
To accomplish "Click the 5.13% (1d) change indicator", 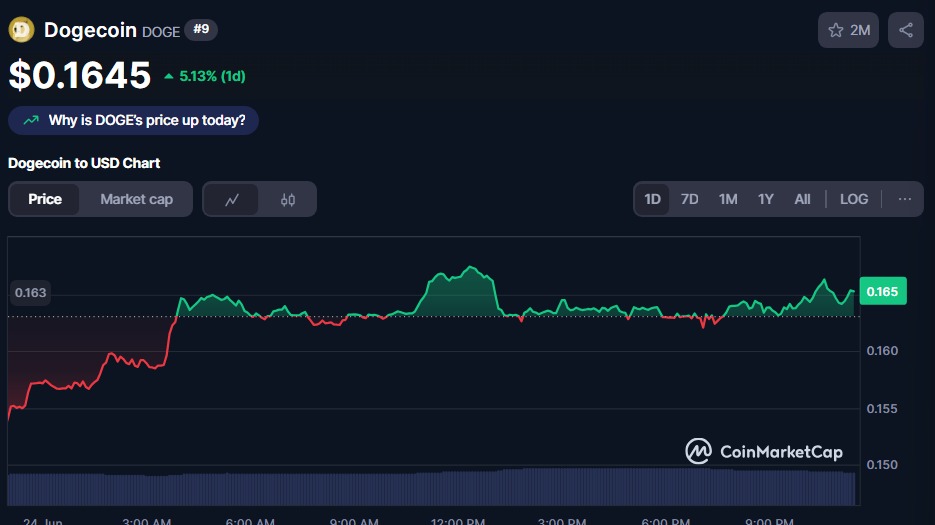I will (x=205, y=76).
